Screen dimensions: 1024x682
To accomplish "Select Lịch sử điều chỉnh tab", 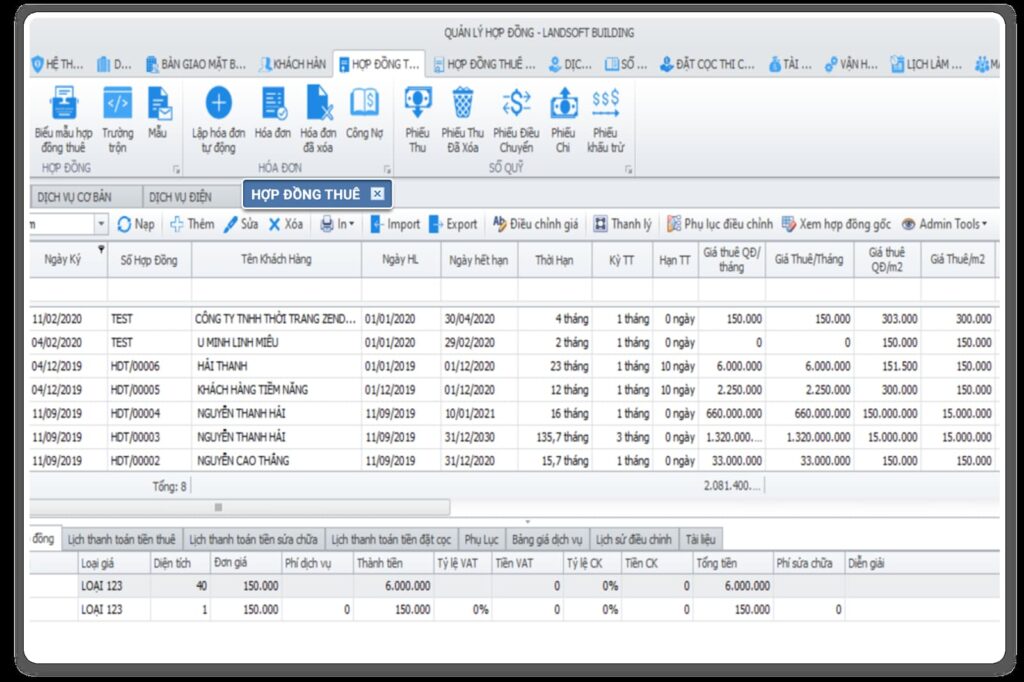I will click(633, 540).
